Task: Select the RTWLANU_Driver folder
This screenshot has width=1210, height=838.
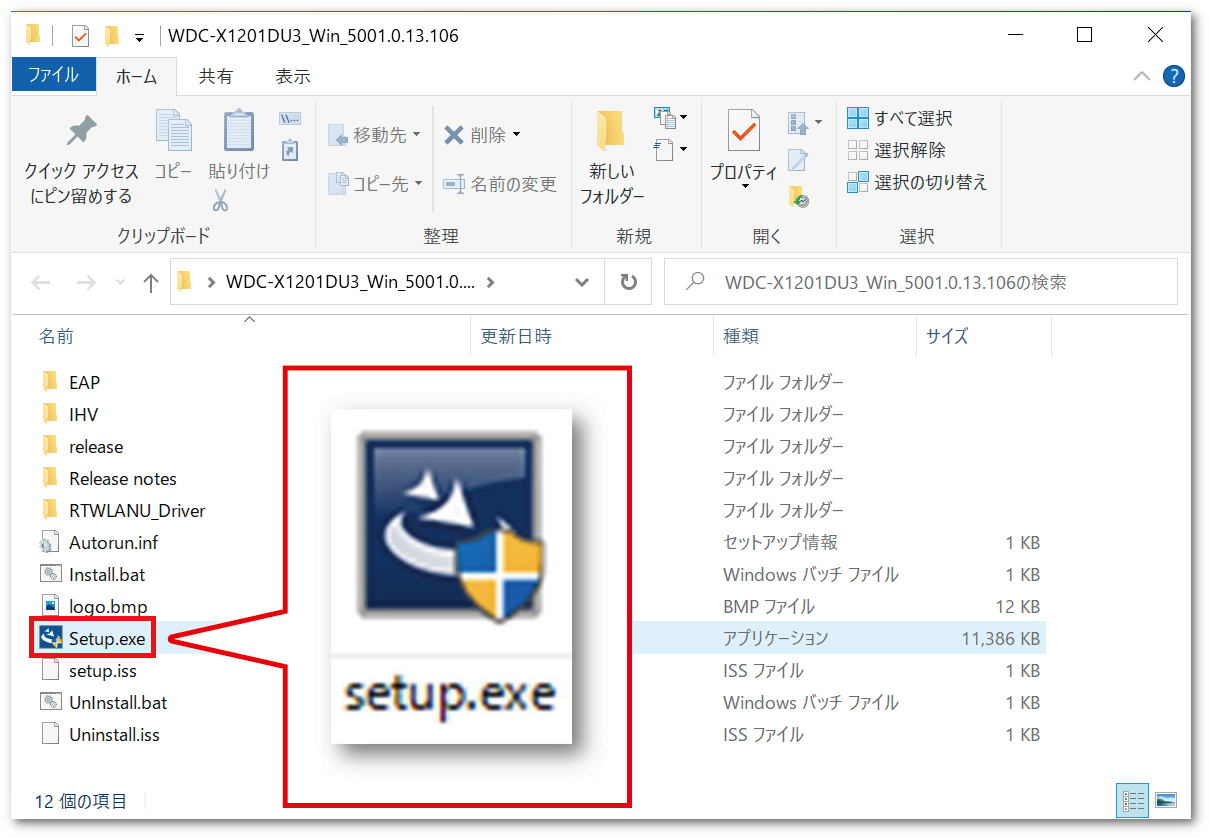Action: click(x=137, y=510)
